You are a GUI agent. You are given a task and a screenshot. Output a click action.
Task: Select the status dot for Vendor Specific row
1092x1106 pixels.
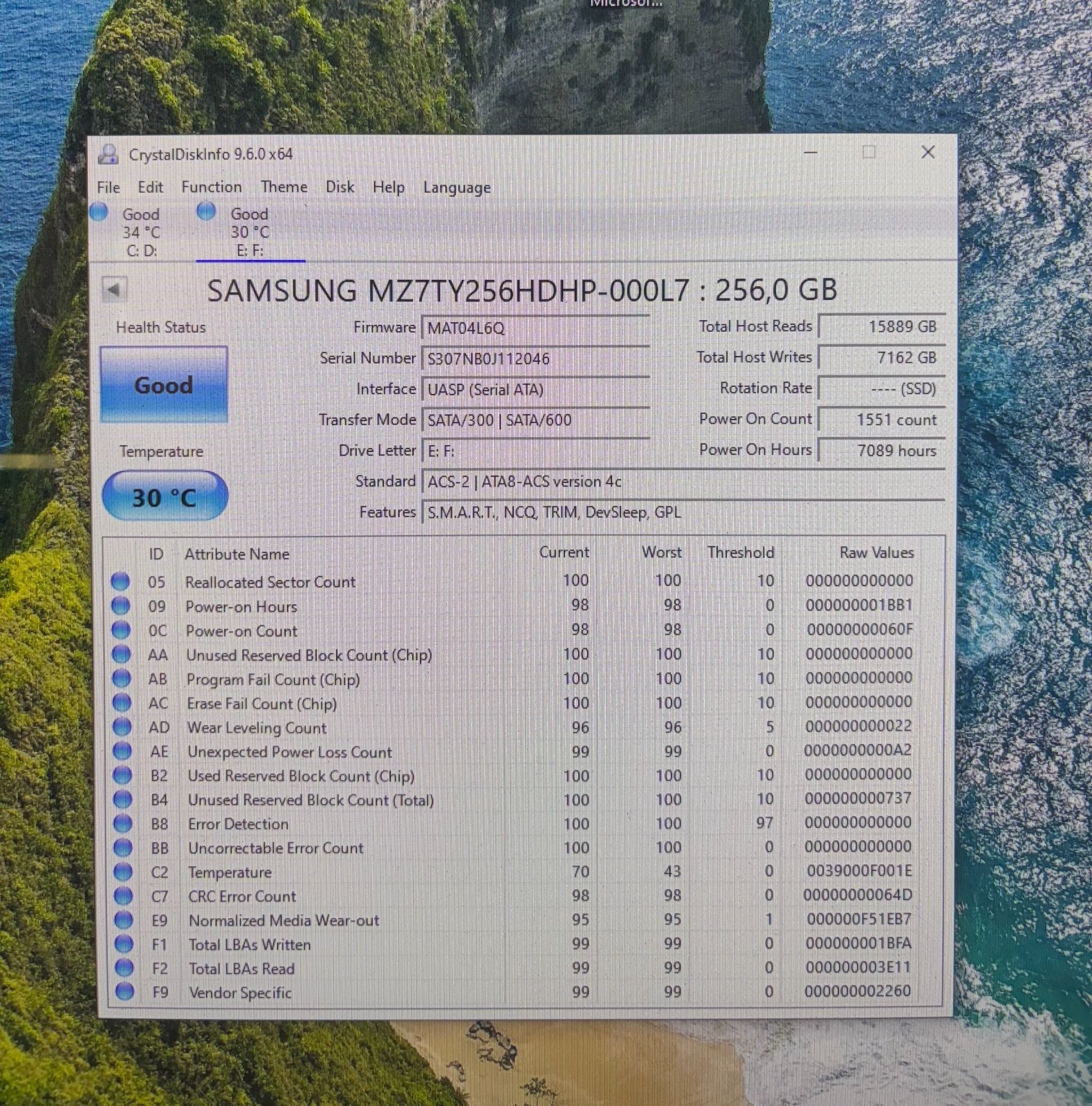(x=125, y=992)
